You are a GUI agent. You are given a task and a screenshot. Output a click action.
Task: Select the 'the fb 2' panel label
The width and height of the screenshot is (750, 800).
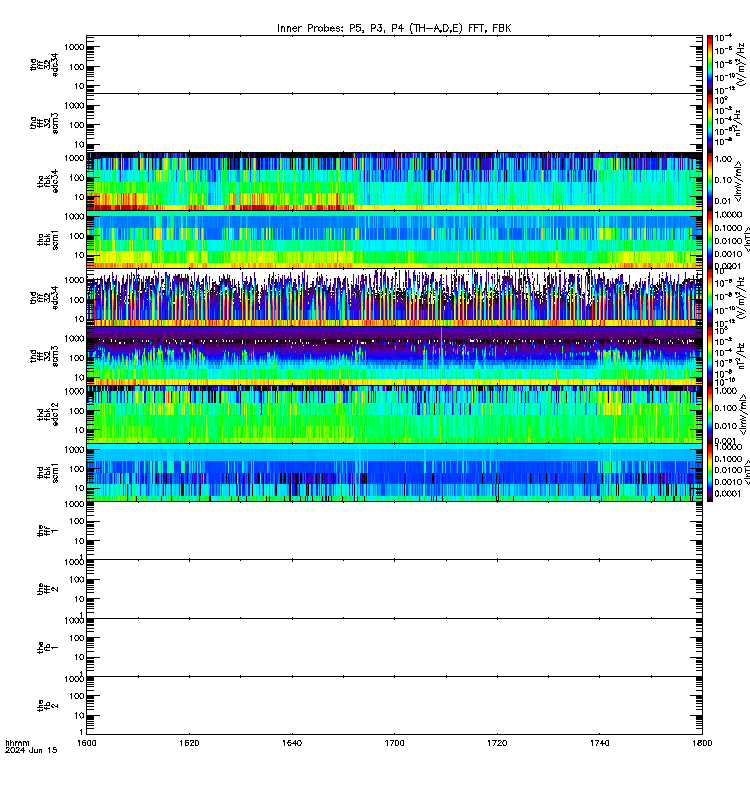48,706
